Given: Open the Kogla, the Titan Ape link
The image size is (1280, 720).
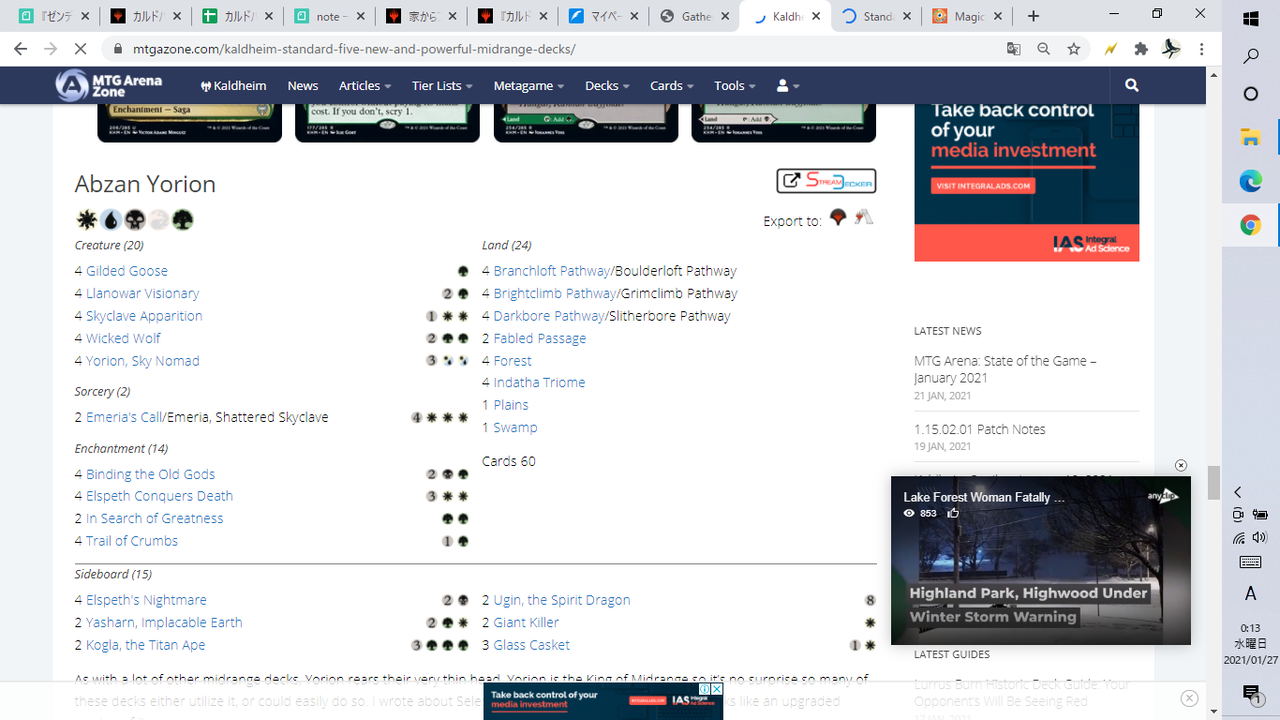Looking at the screenshot, I should 146,645.
